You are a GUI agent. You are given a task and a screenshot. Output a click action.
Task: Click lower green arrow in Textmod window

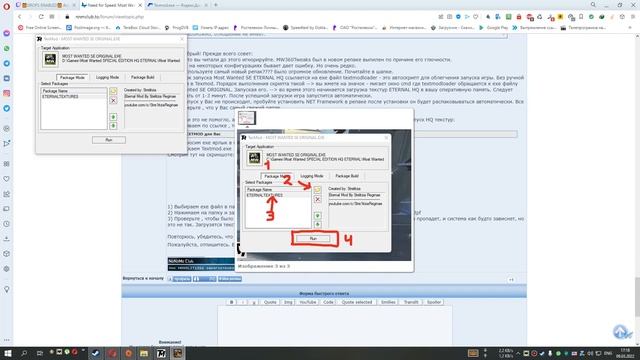click(113, 126)
